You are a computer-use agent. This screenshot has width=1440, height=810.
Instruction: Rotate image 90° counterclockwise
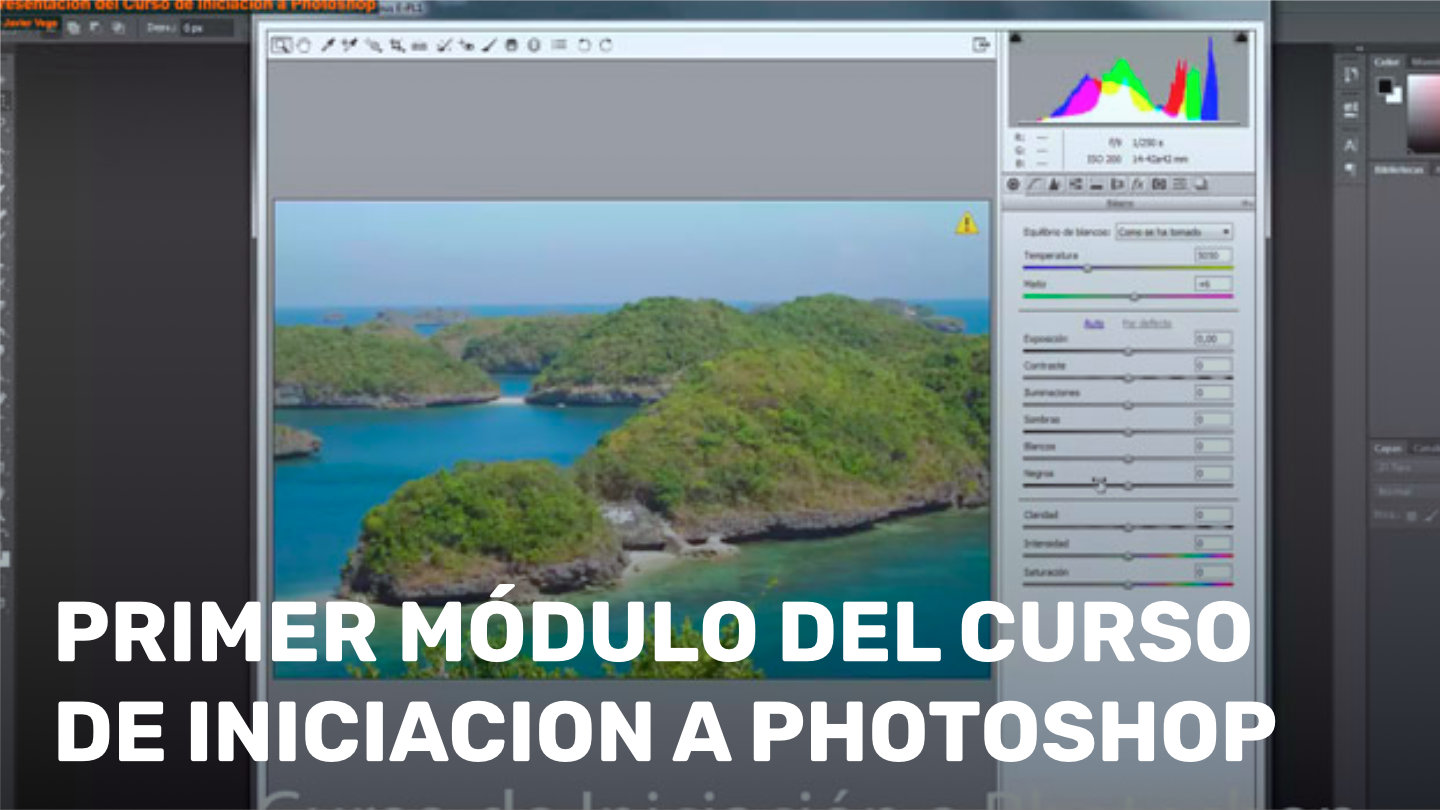click(584, 45)
